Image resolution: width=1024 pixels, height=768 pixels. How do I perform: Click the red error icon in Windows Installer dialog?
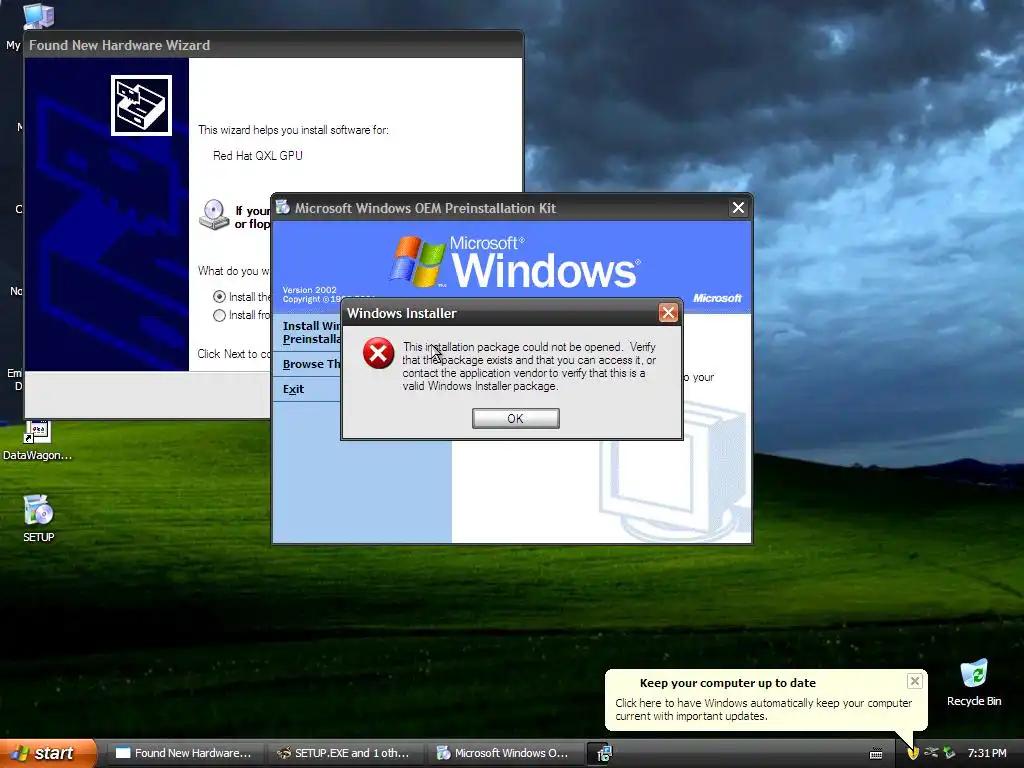(x=378, y=353)
